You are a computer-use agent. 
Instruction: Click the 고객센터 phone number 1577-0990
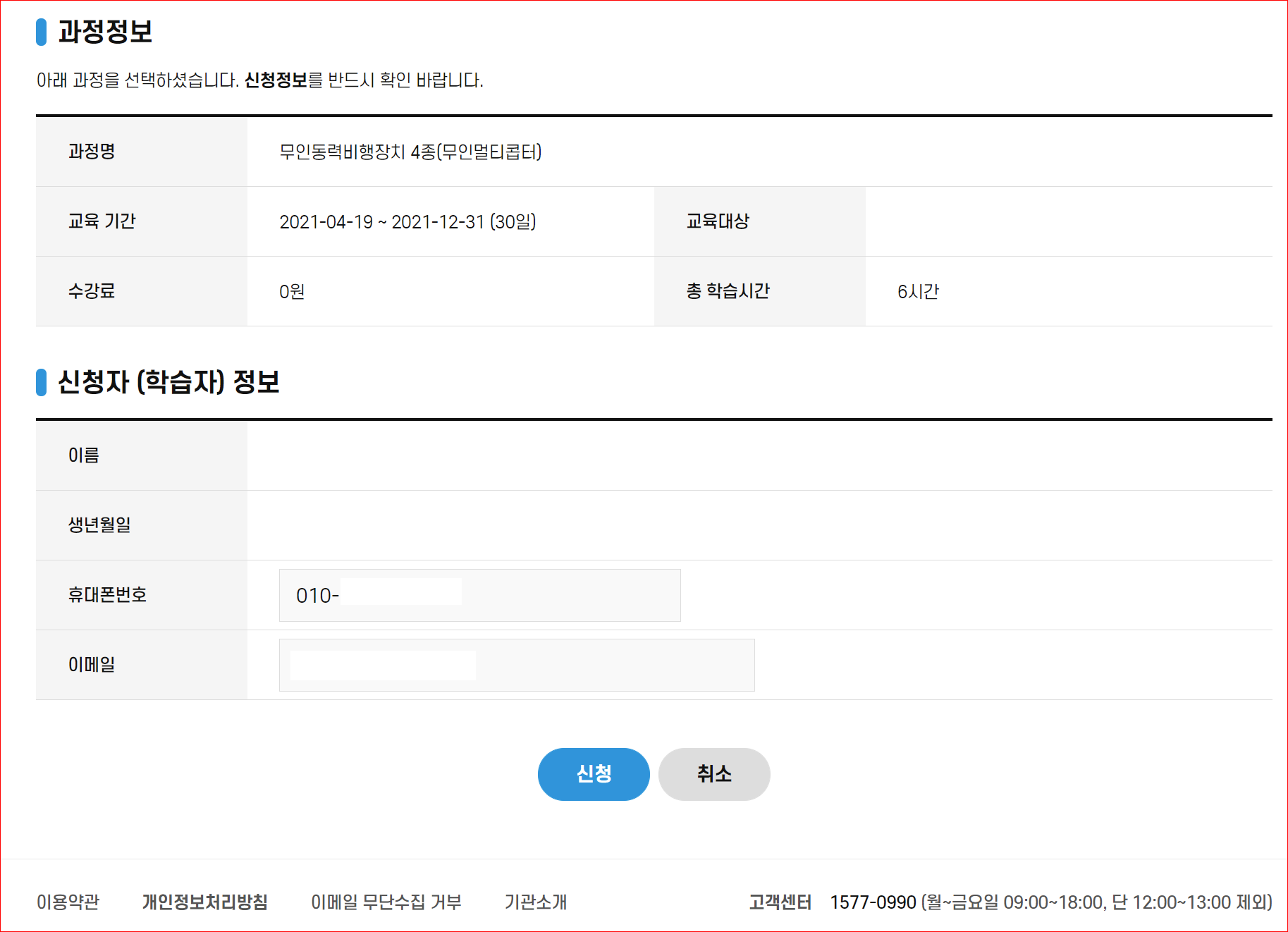point(871,901)
